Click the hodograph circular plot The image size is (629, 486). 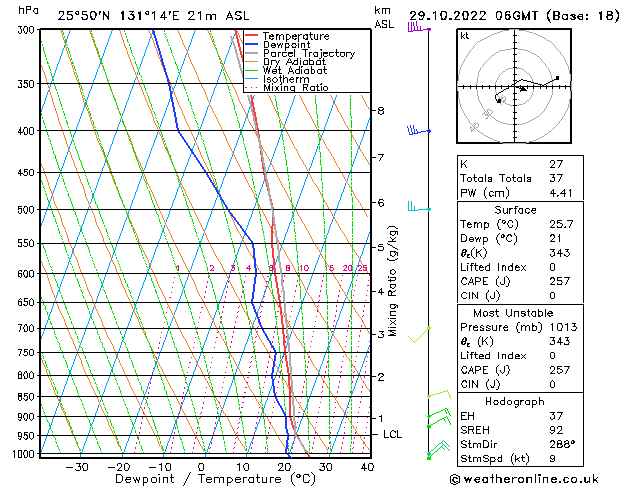(x=517, y=87)
